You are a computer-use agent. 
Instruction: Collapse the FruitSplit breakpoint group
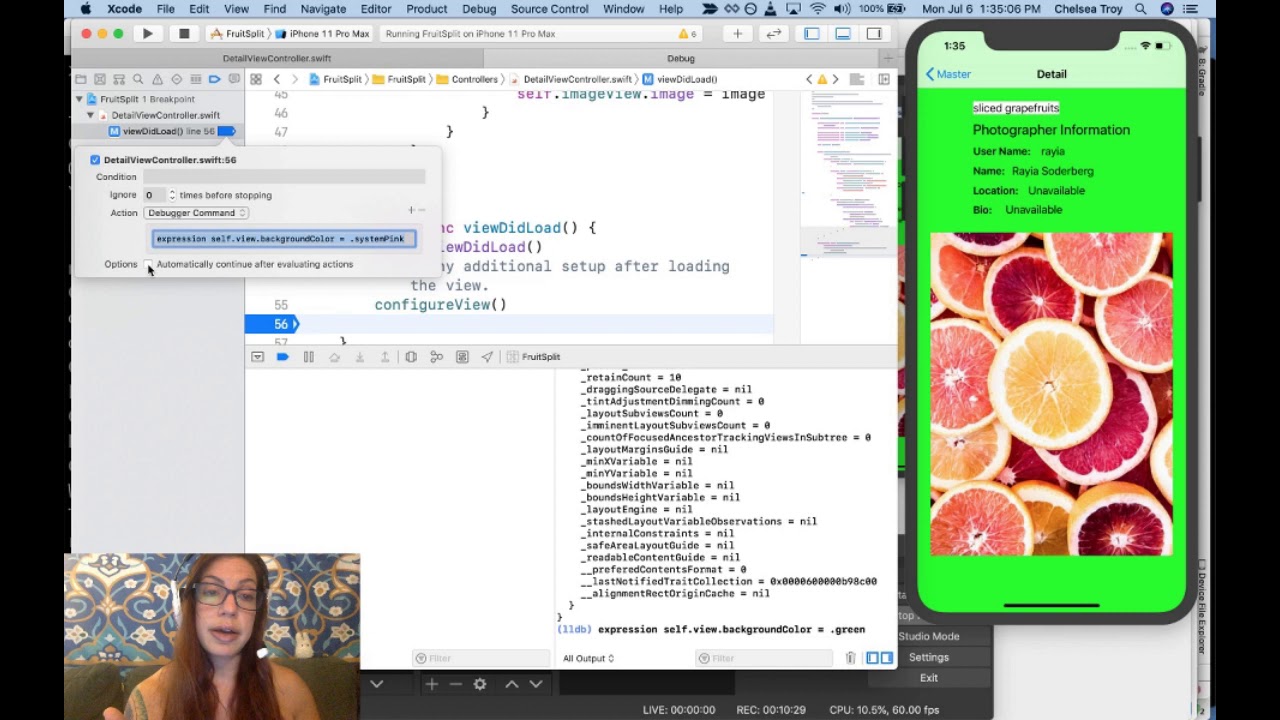79,99
